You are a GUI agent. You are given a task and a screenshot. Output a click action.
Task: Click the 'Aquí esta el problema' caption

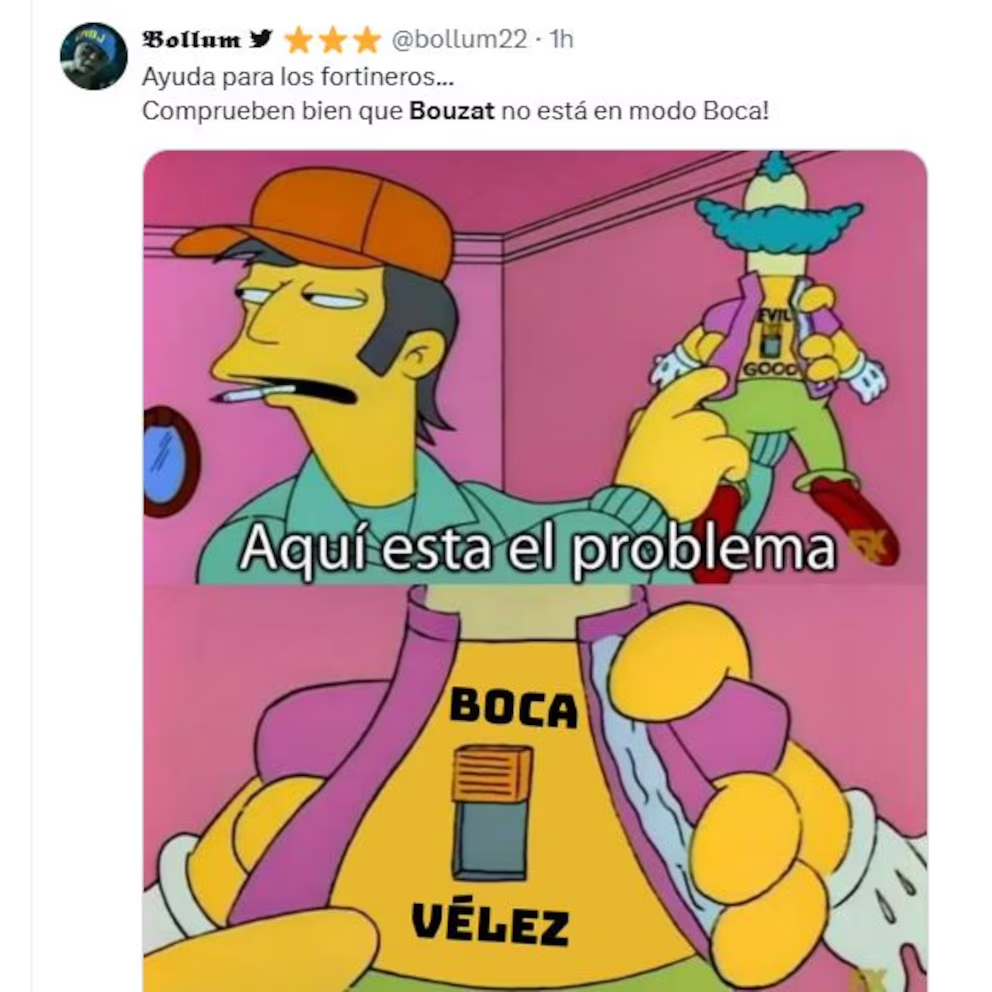pyautogui.click(x=538, y=548)
